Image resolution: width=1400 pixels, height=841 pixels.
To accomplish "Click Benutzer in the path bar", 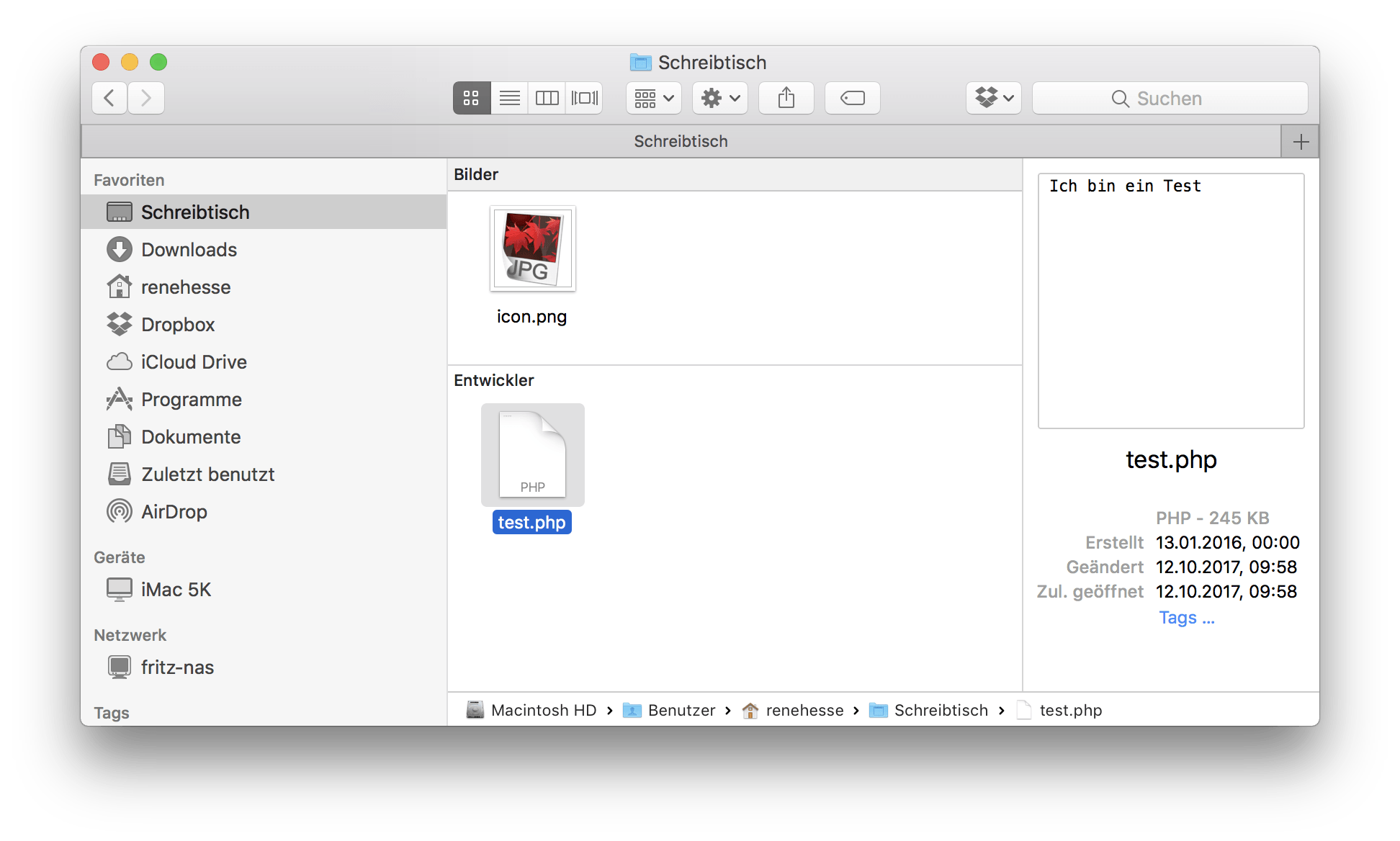I will pyautogui.click(x=669, y=710).
